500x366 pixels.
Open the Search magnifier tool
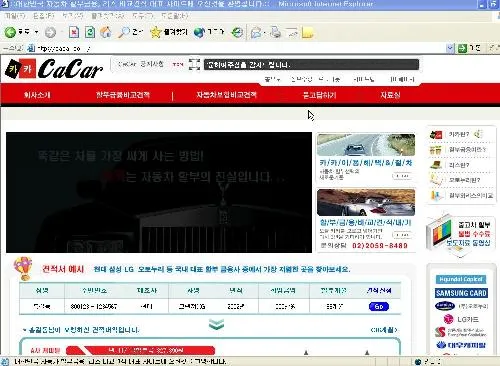coord(124,32)
